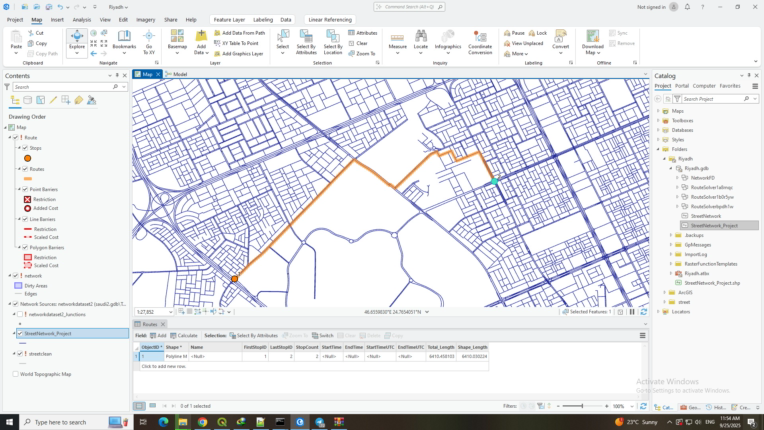
Task: Open the map scale dropdown
Action: tap(170, 312)
